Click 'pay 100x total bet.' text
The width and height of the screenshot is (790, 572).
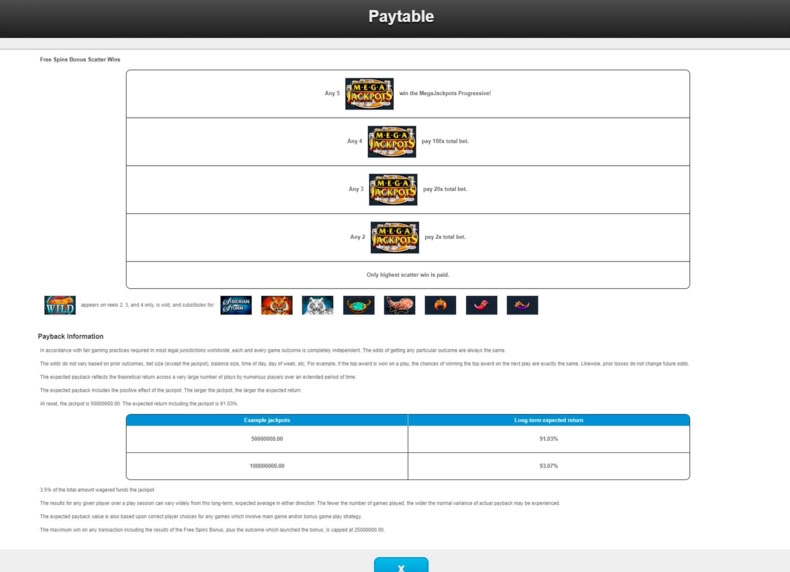pos(445,141)
